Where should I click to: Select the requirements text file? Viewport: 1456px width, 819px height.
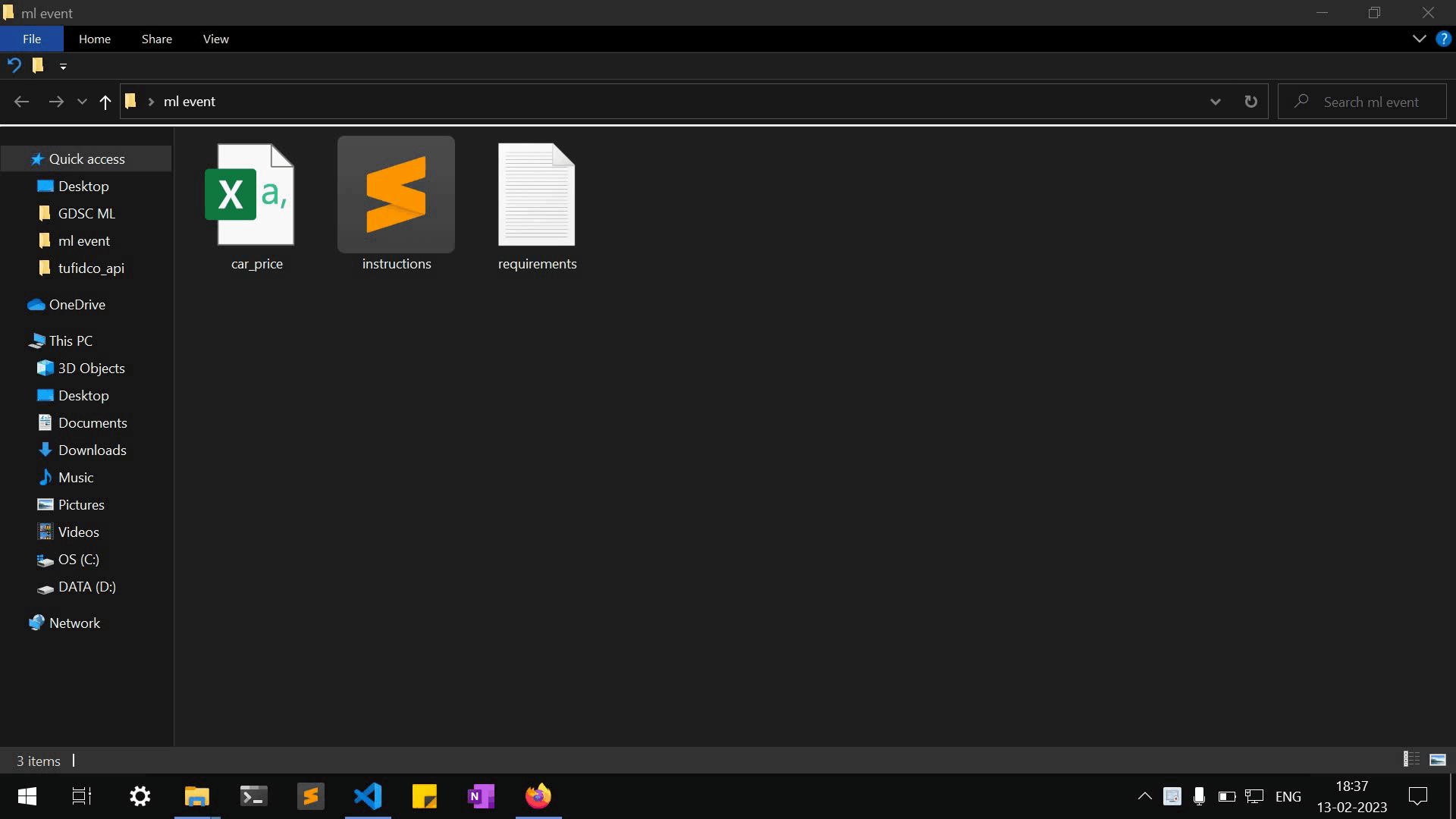point(536,195)
